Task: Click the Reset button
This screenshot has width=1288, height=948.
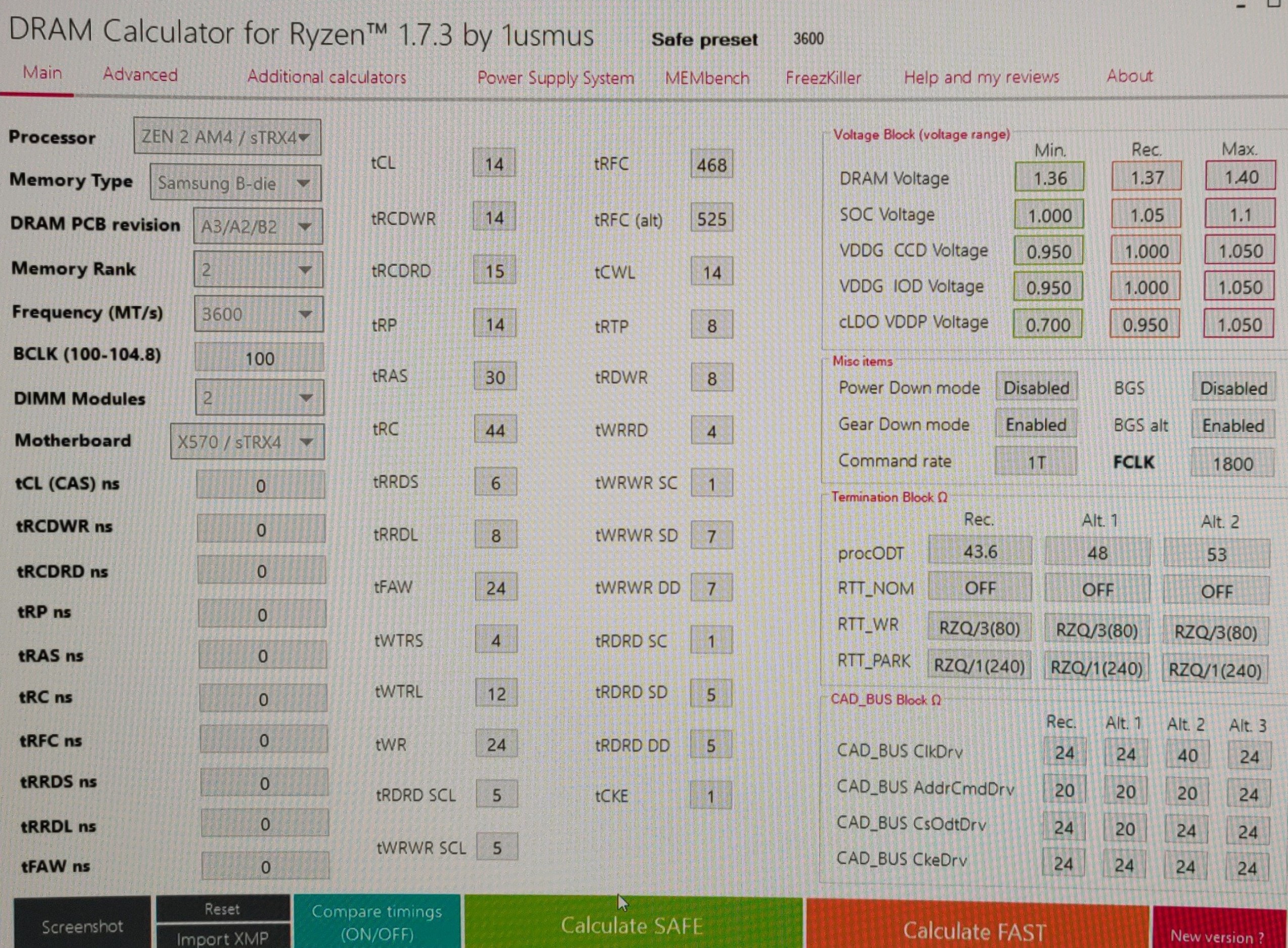Action: tap(223, 909)
